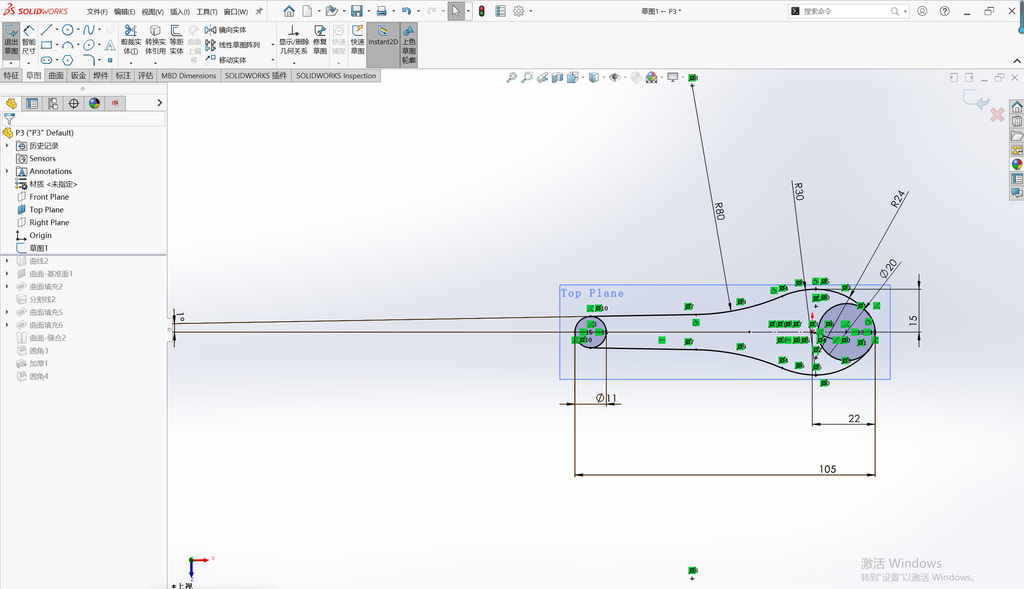
Task: Open the 文件(F) menu
Action: [x=97, y=12]
